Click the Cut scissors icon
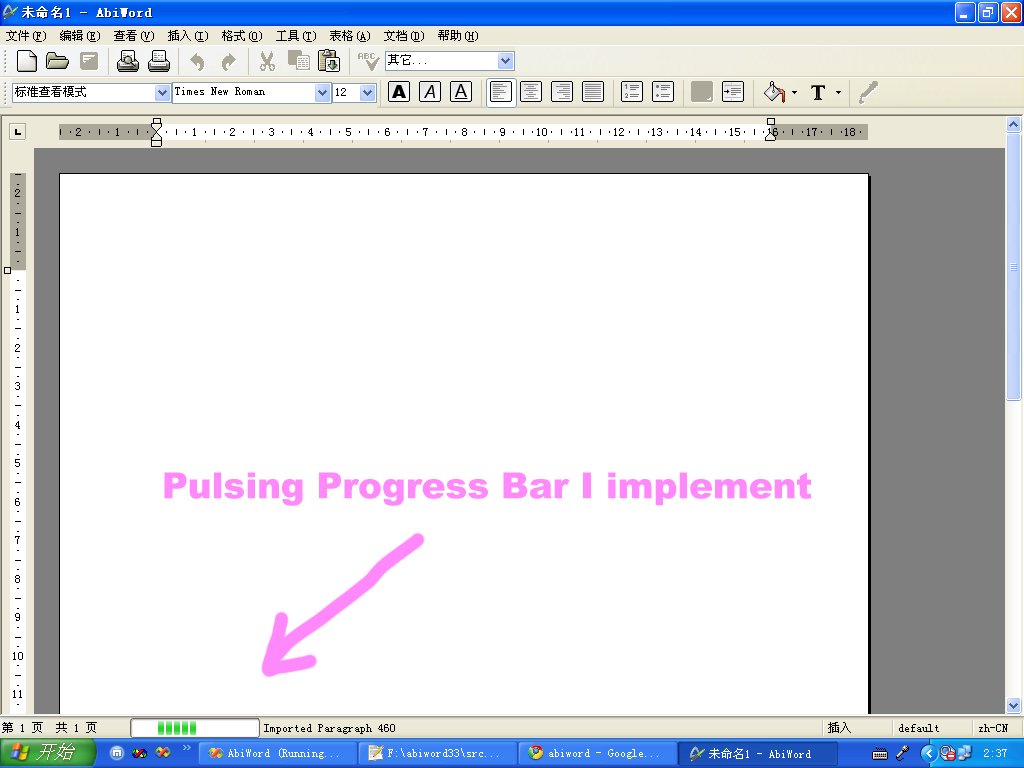Image resolution: width=1024 pixels, height=768 pixels. pos(267,61)
